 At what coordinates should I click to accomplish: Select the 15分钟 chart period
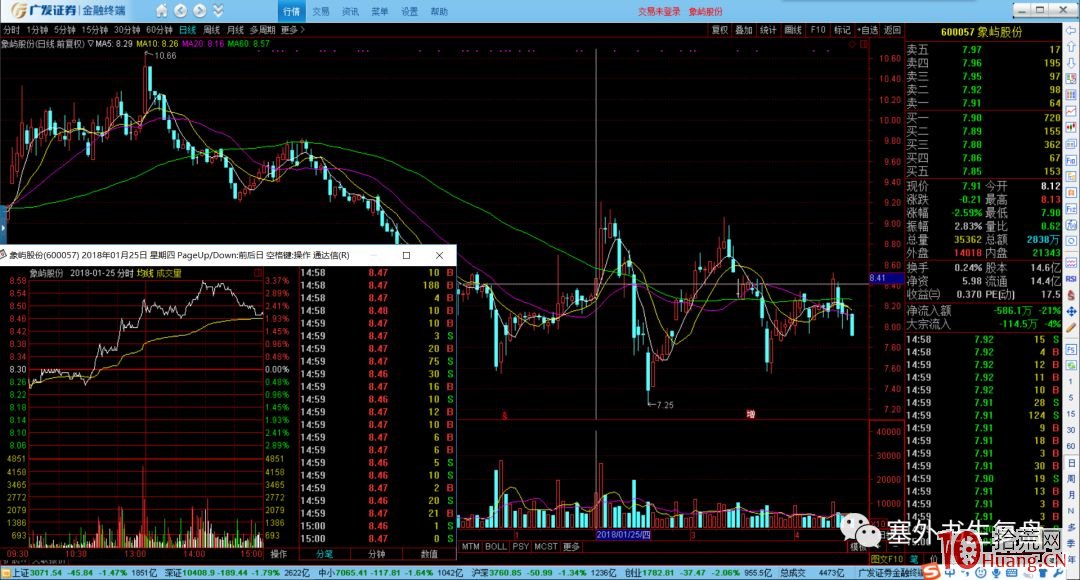pos(95,30)
